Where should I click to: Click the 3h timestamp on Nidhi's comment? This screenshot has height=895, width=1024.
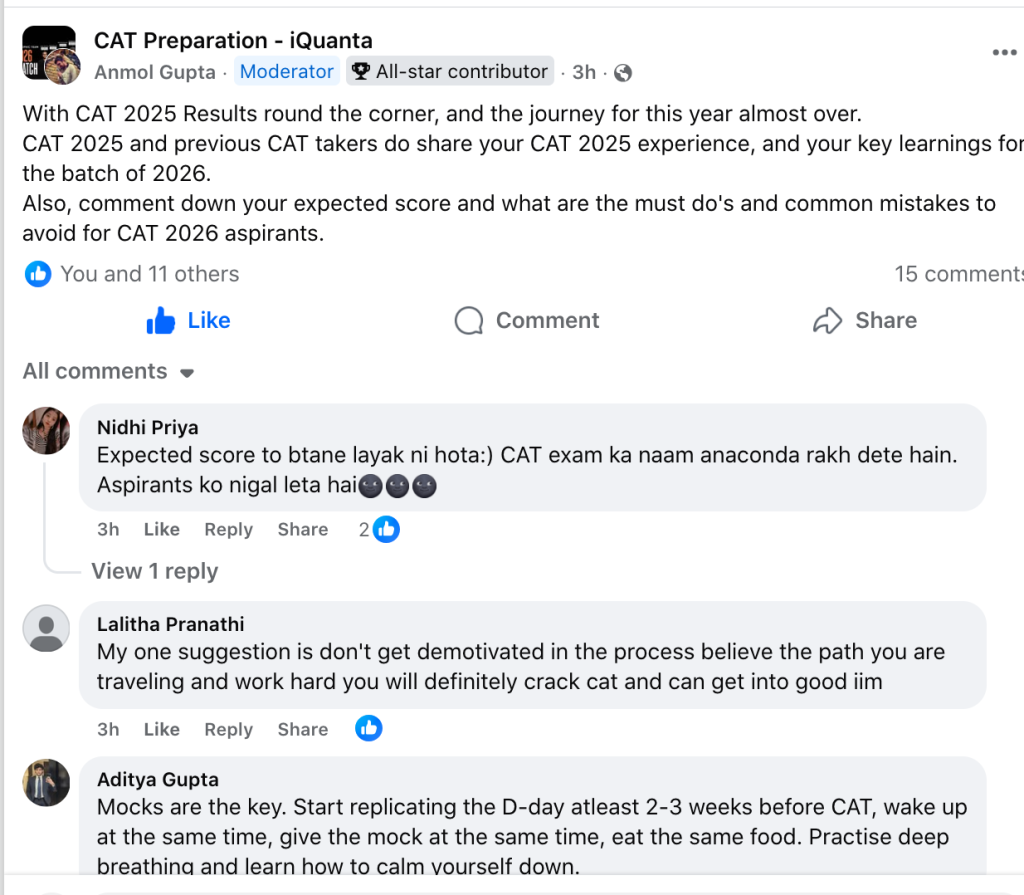pos(107,528)
